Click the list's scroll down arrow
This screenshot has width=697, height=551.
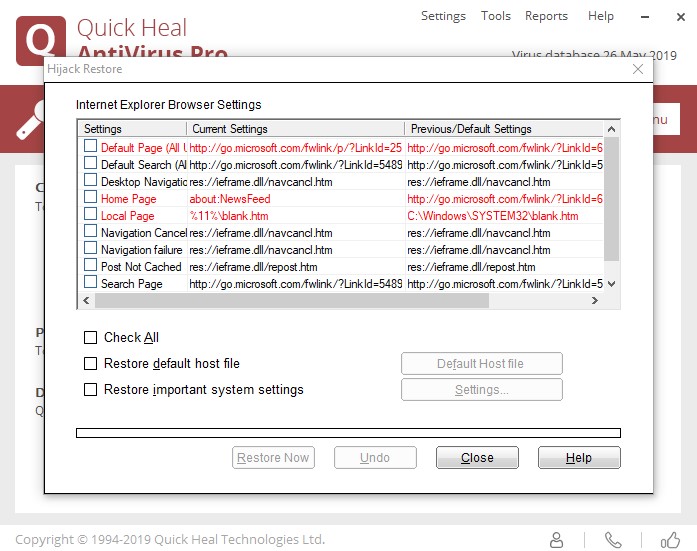tap(611, 284)
